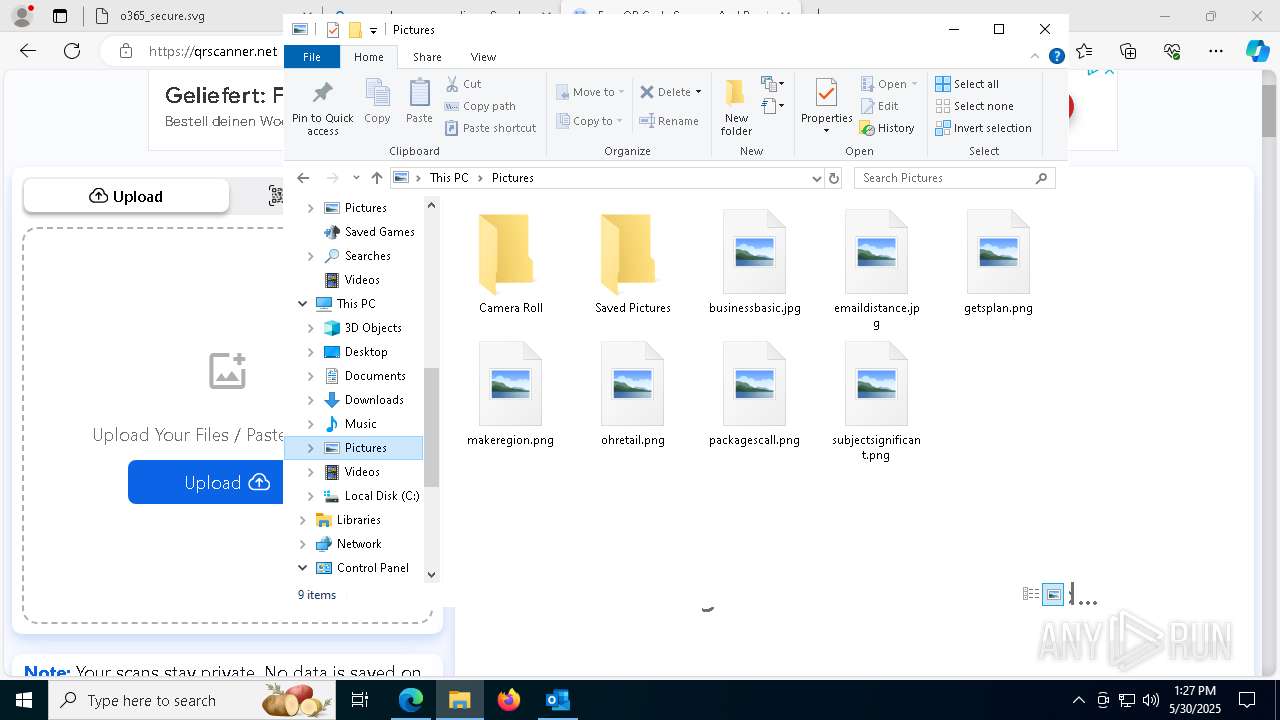The width and height of the screenshot is (1280, 720).
Task: Expand the Libraries tree node
Action: (x=302, y=520)
